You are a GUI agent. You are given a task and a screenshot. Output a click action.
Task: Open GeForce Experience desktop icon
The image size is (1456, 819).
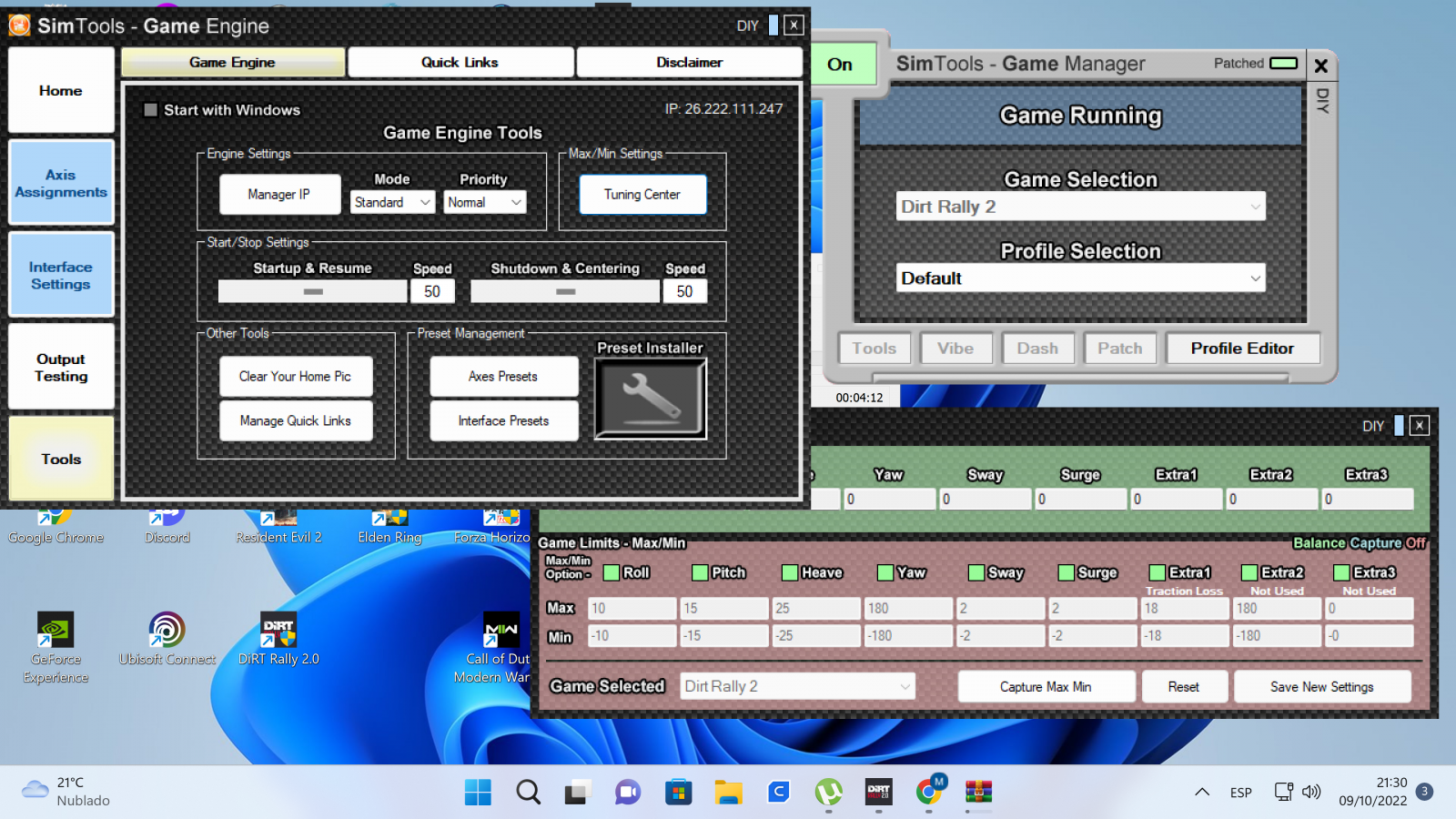click(x=56, y=647)
